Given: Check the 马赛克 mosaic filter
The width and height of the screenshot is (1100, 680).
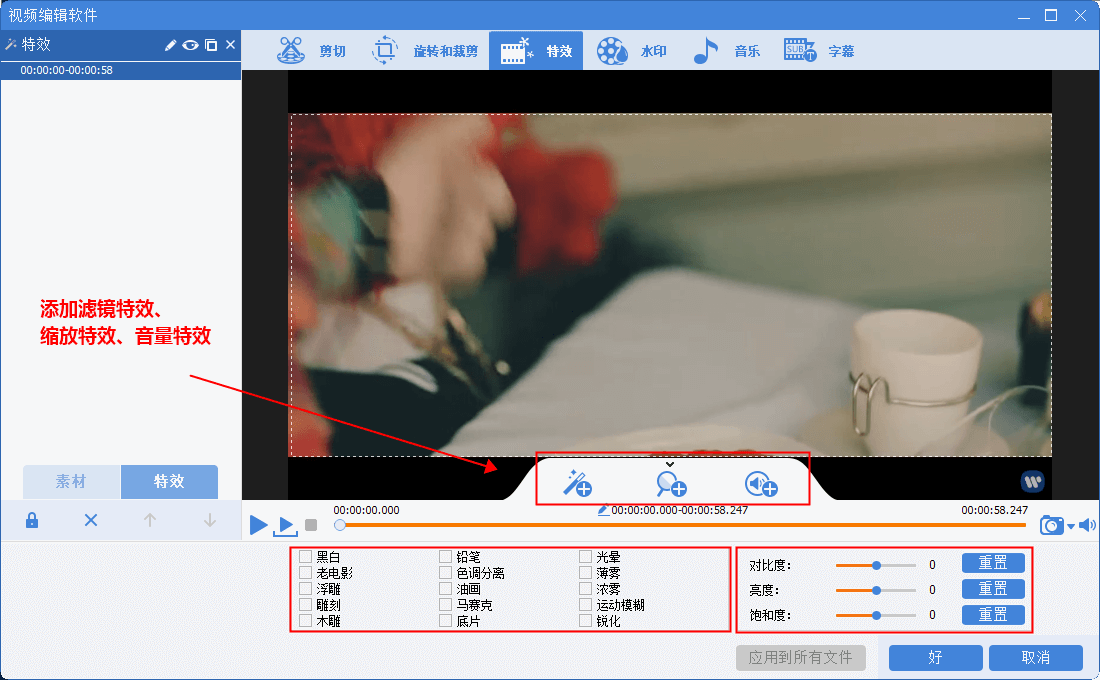Looking at the screenshot, I should (x=445, y=605).
